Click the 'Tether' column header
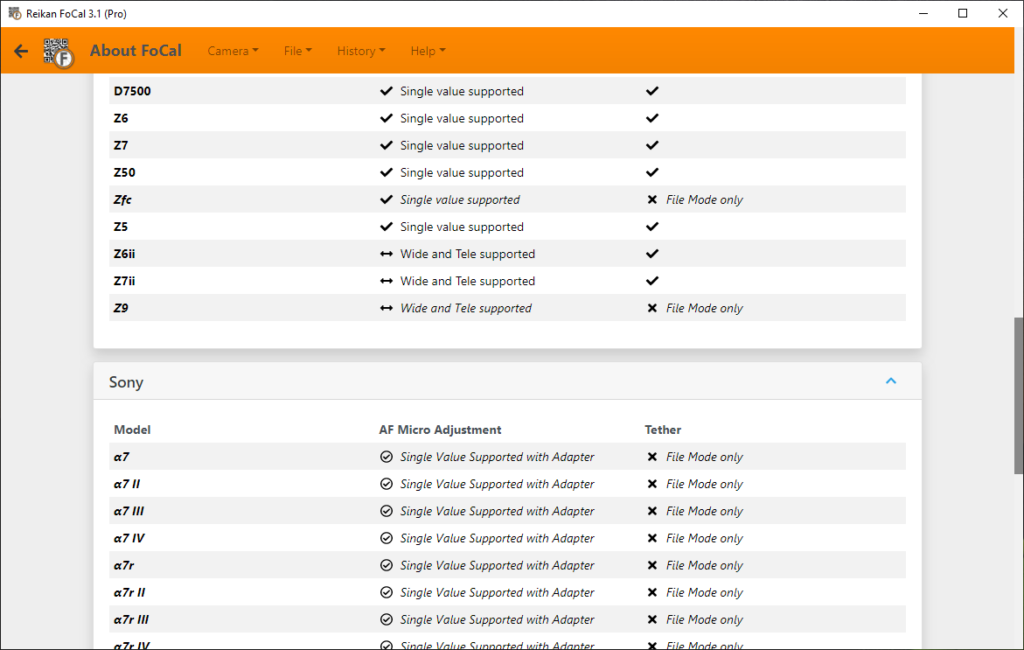Image resolution: width=1024 pixels, height=650 pixels. click(663, 430)
